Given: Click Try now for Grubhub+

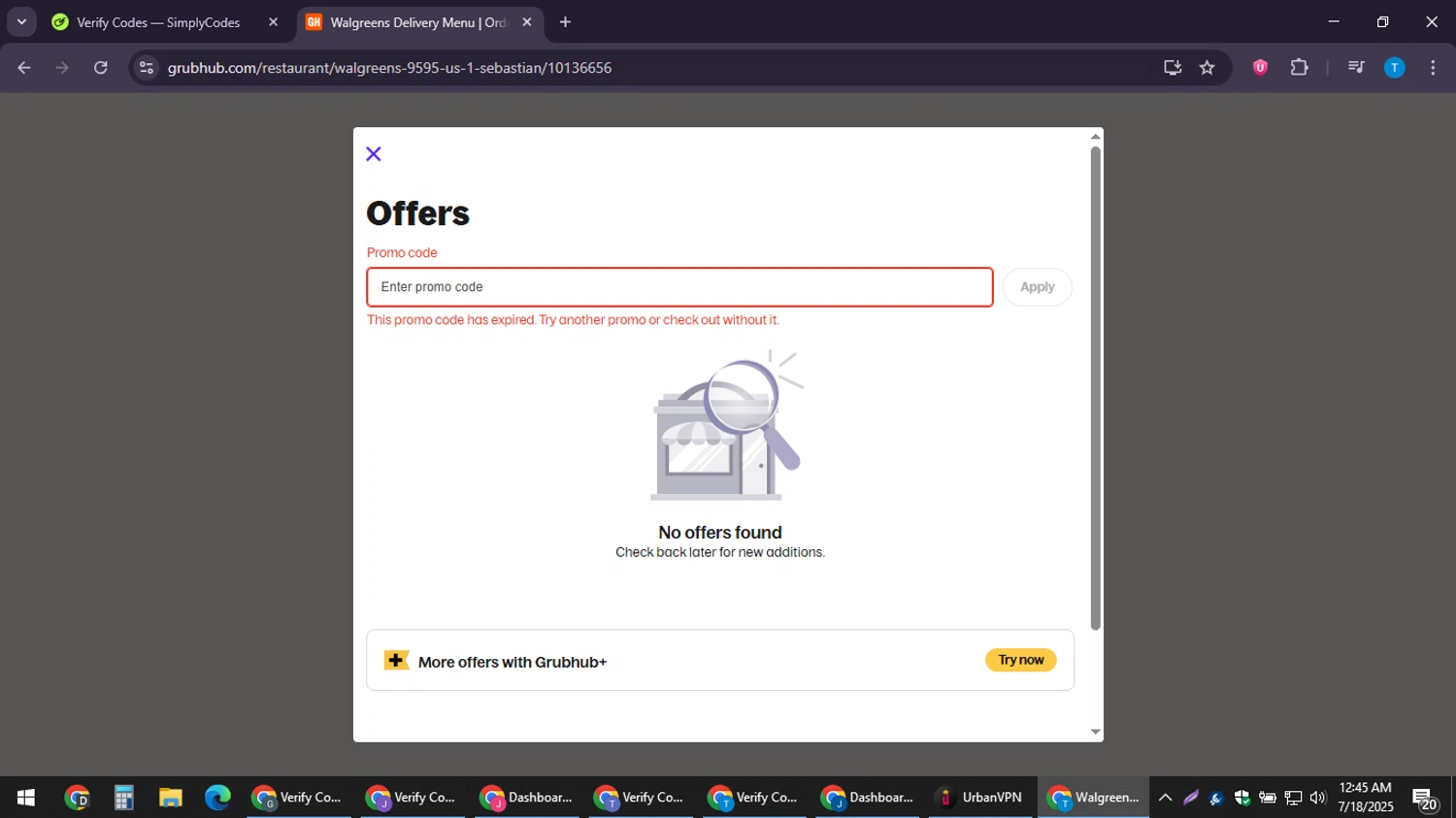Looking at the screenshot, I should 1020,660.
